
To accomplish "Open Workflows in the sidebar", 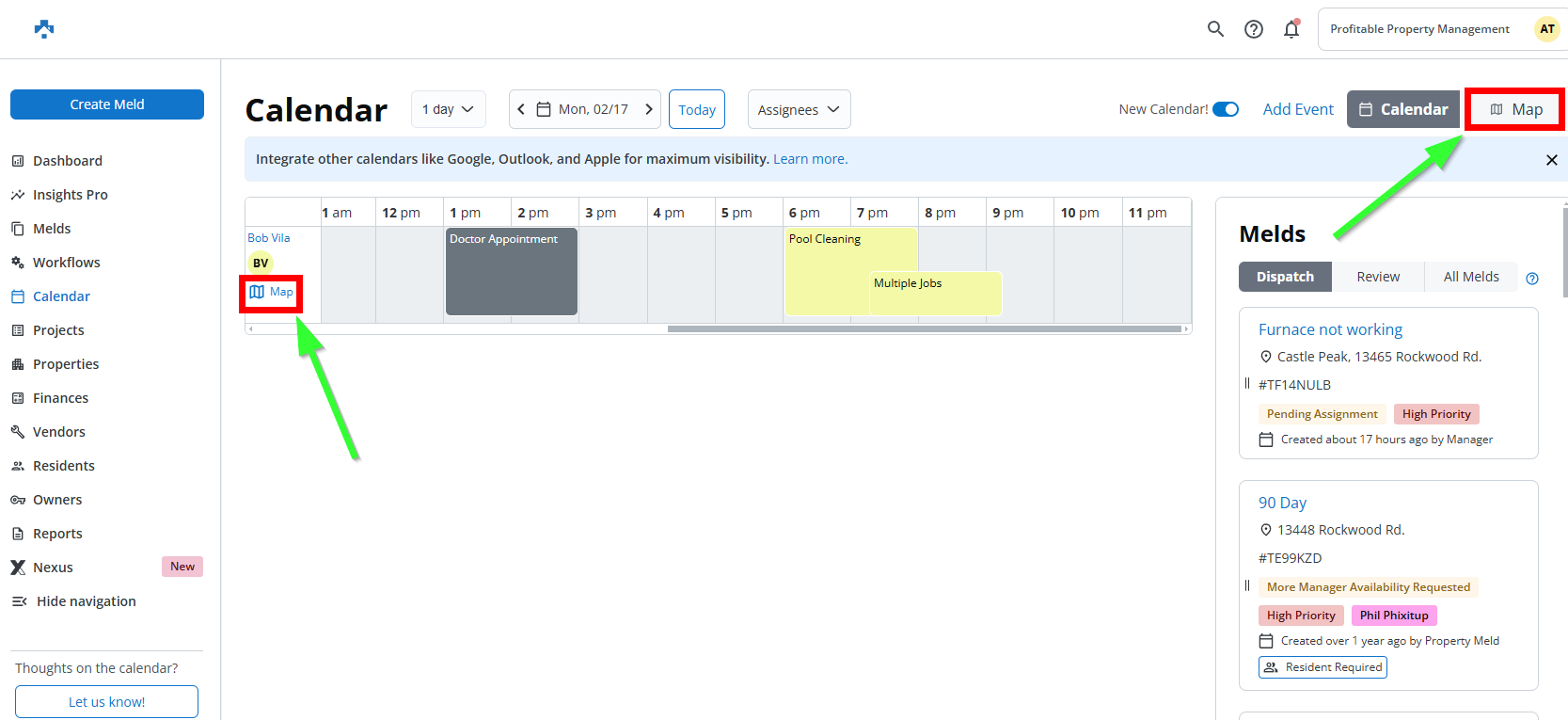I will (66, 263).
